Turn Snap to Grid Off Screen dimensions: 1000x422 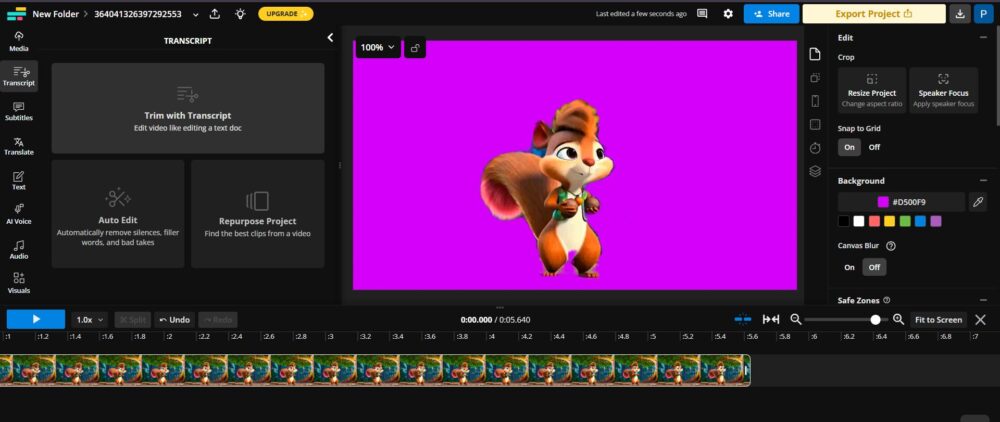coord(874,147)
